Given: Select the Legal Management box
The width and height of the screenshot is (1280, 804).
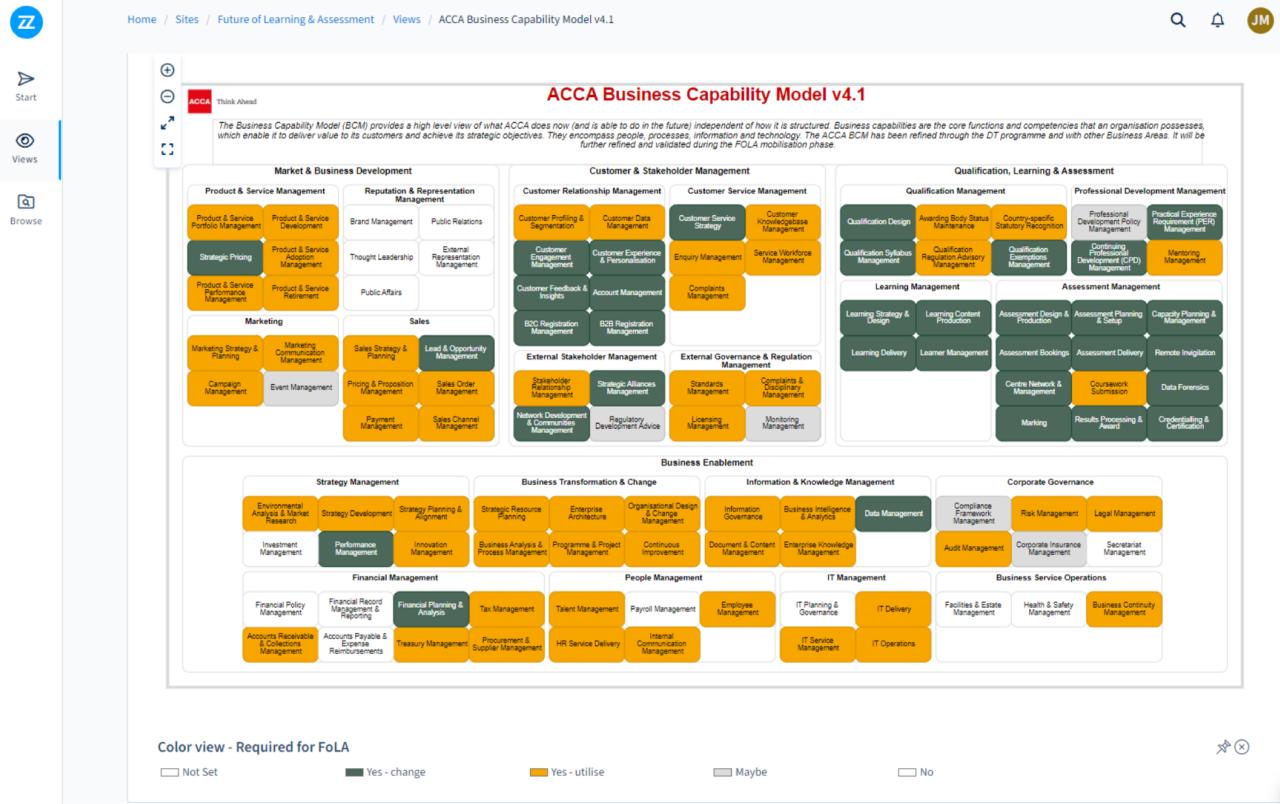Looking at the screenshot, I should [x=1124, y=513].
